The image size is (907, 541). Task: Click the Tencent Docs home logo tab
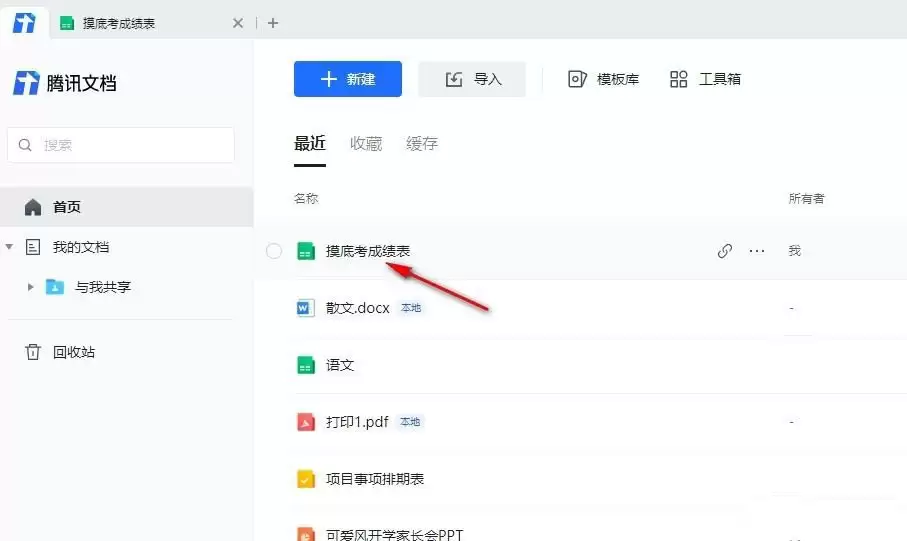pos(24,22)
